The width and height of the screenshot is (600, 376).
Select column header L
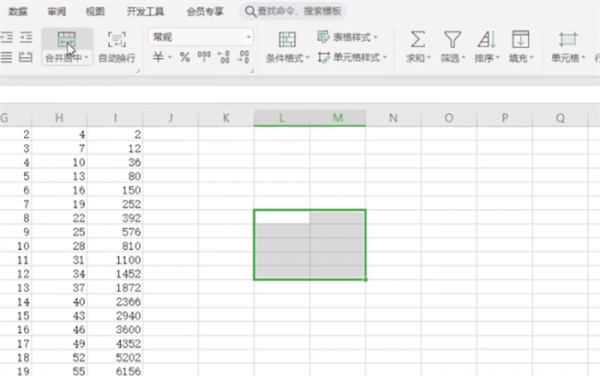282,118
